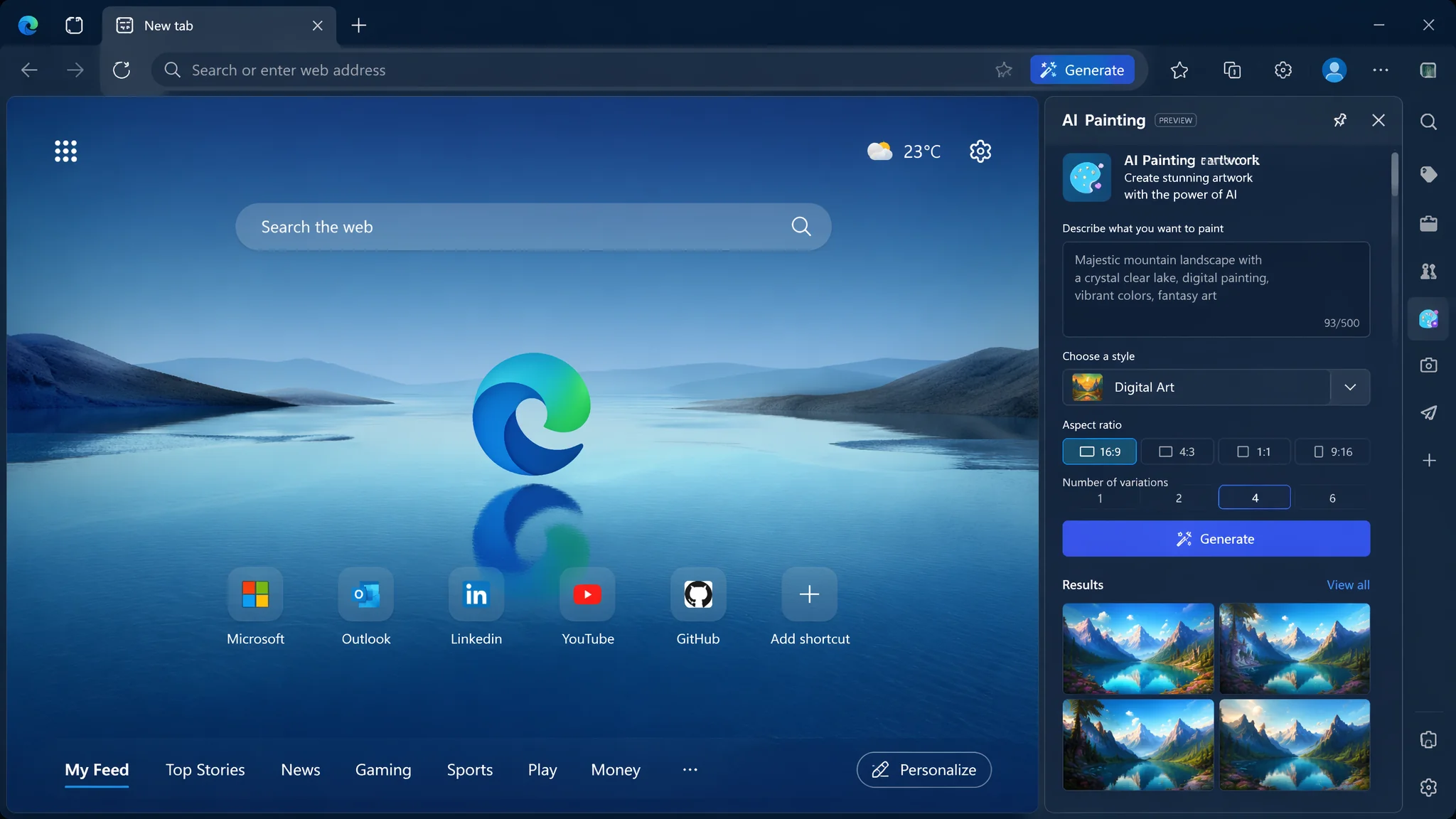This screenshot has width=1456, height=819.
Task: Select the AI Painting sidebar icon
Action: pos(1428,318)
